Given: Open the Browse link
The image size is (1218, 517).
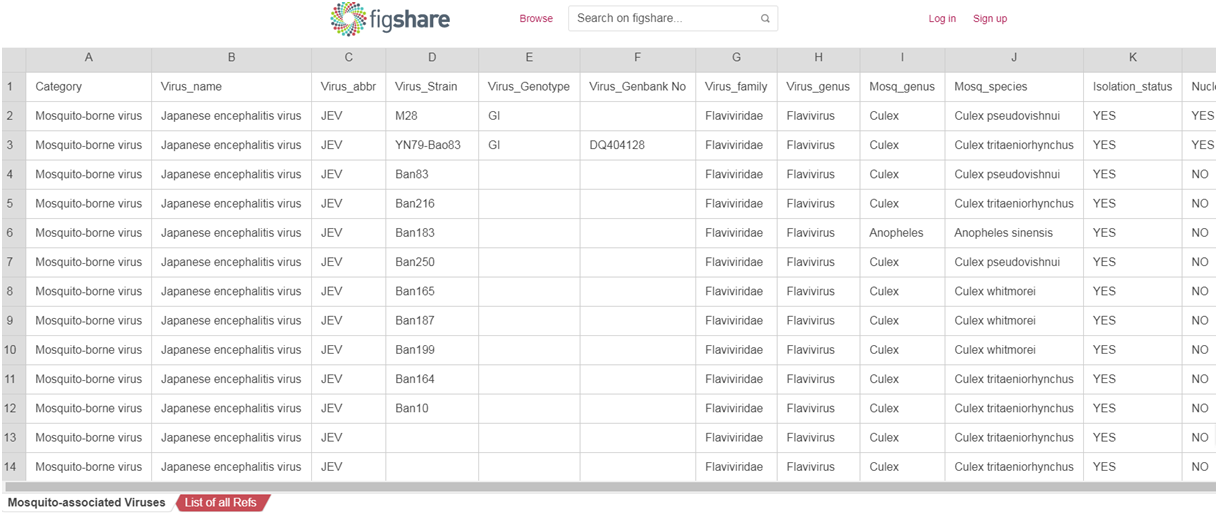Looking at the screenshot, I should click(536, 19).
